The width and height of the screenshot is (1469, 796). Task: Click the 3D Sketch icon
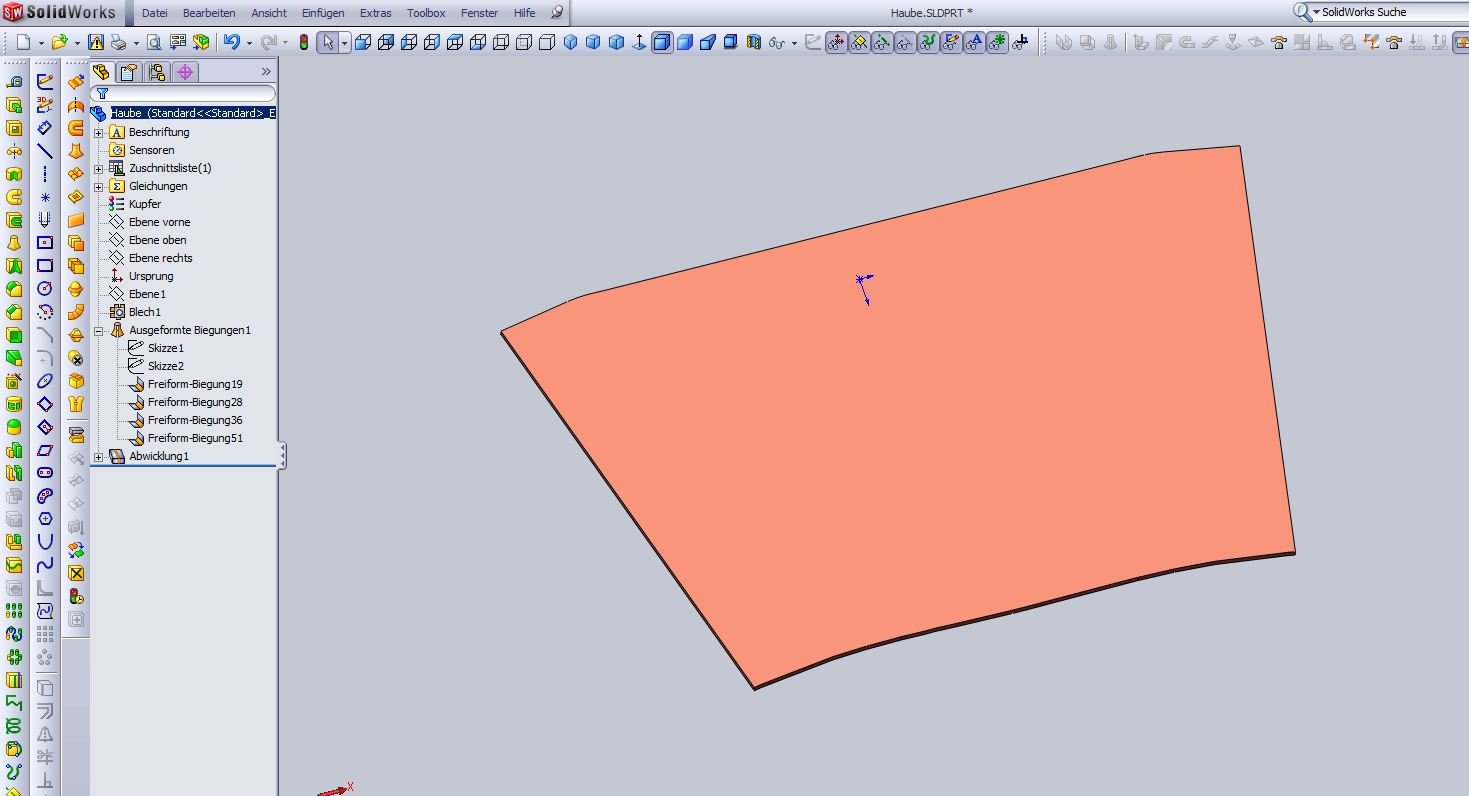45,105
